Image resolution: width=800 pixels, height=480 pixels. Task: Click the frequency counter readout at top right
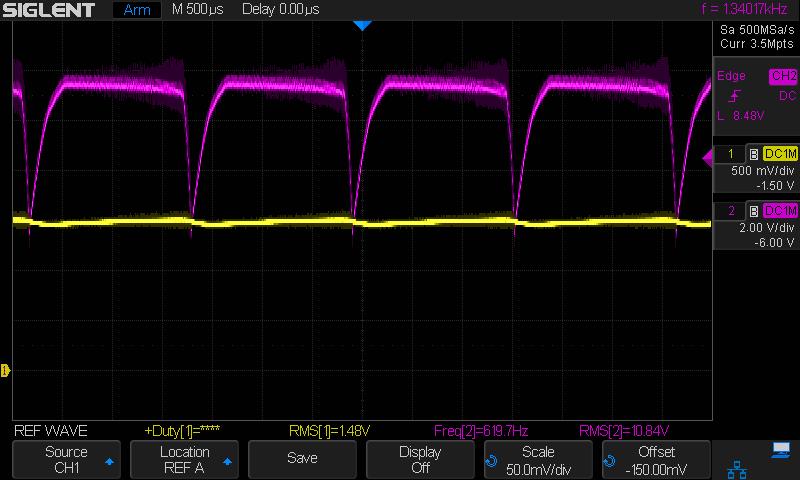coord(744,9)
